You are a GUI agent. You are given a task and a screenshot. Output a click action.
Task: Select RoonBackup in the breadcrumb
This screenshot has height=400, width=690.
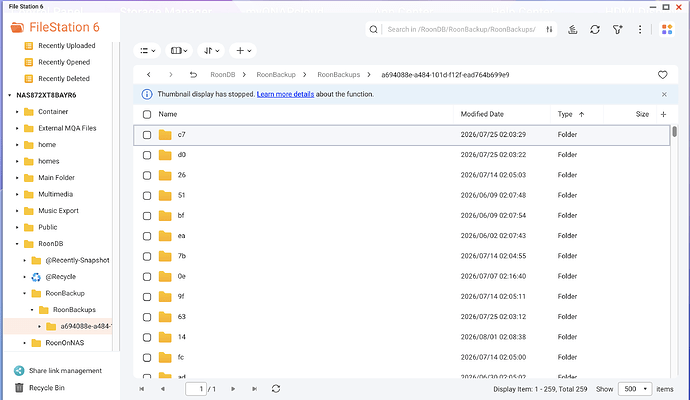276,75
